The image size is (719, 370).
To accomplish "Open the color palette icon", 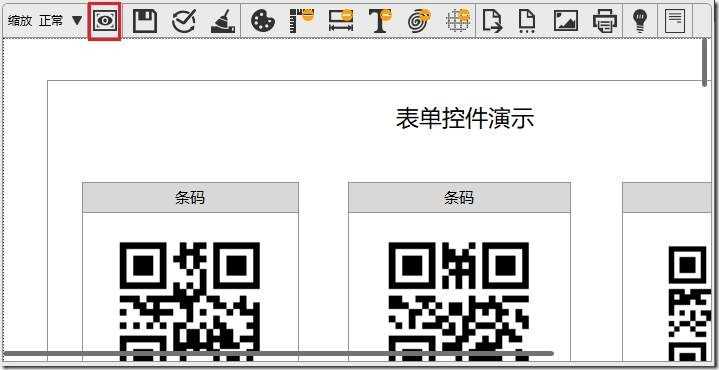I will (x=263, y=22).
